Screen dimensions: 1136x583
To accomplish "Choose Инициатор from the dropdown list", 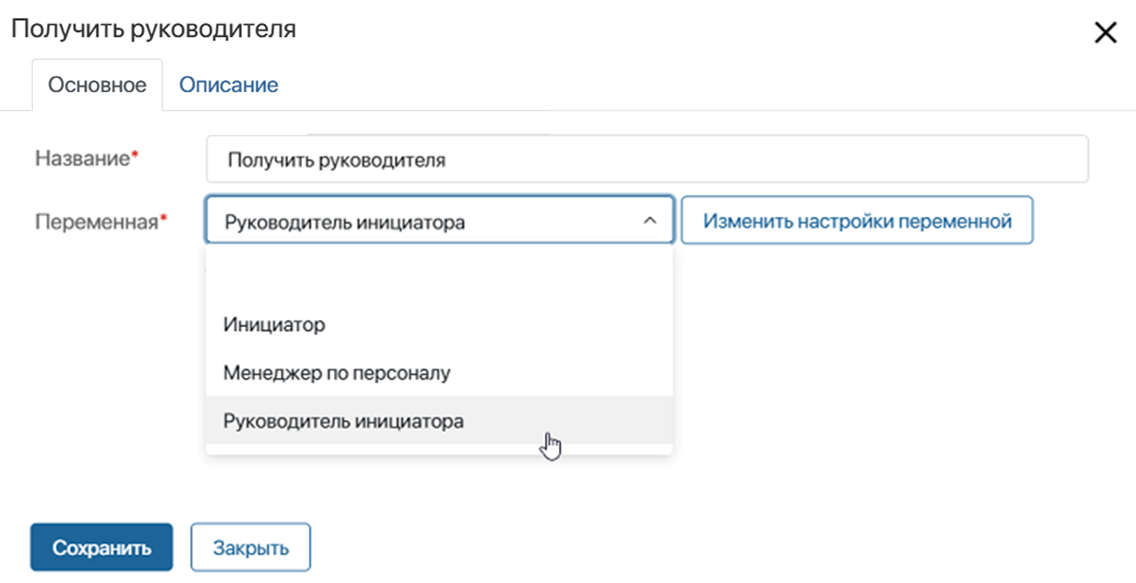I will (440, 324).
